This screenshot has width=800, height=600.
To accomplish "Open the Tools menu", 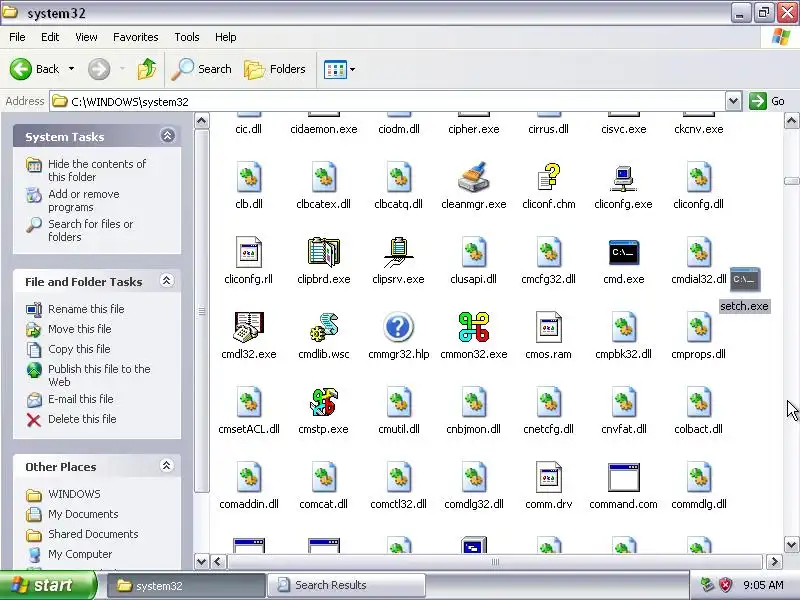I will [x=187, y=37].
